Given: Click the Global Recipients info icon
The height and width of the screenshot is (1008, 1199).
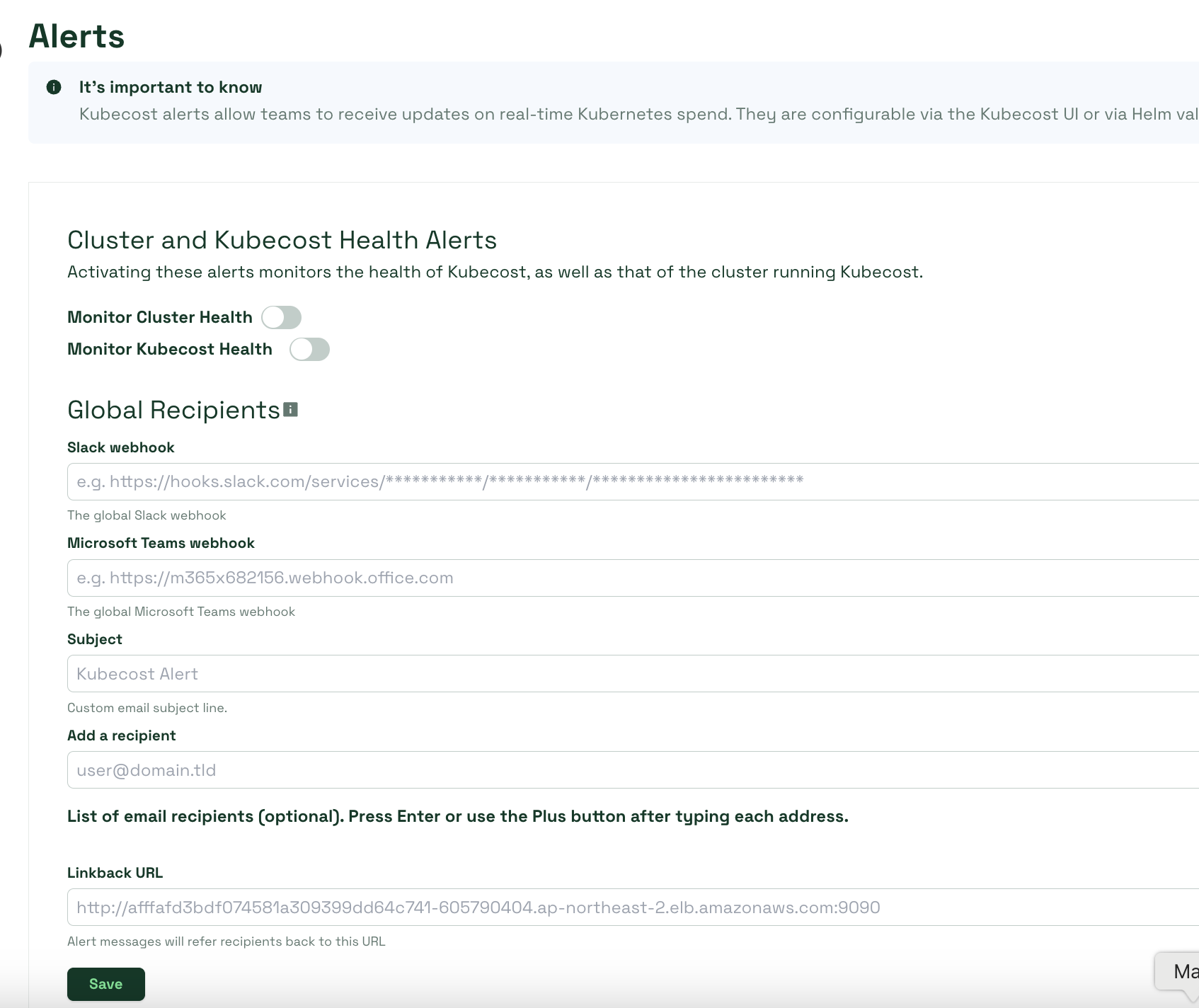Looking at the screenshot, I should [290, 409].
